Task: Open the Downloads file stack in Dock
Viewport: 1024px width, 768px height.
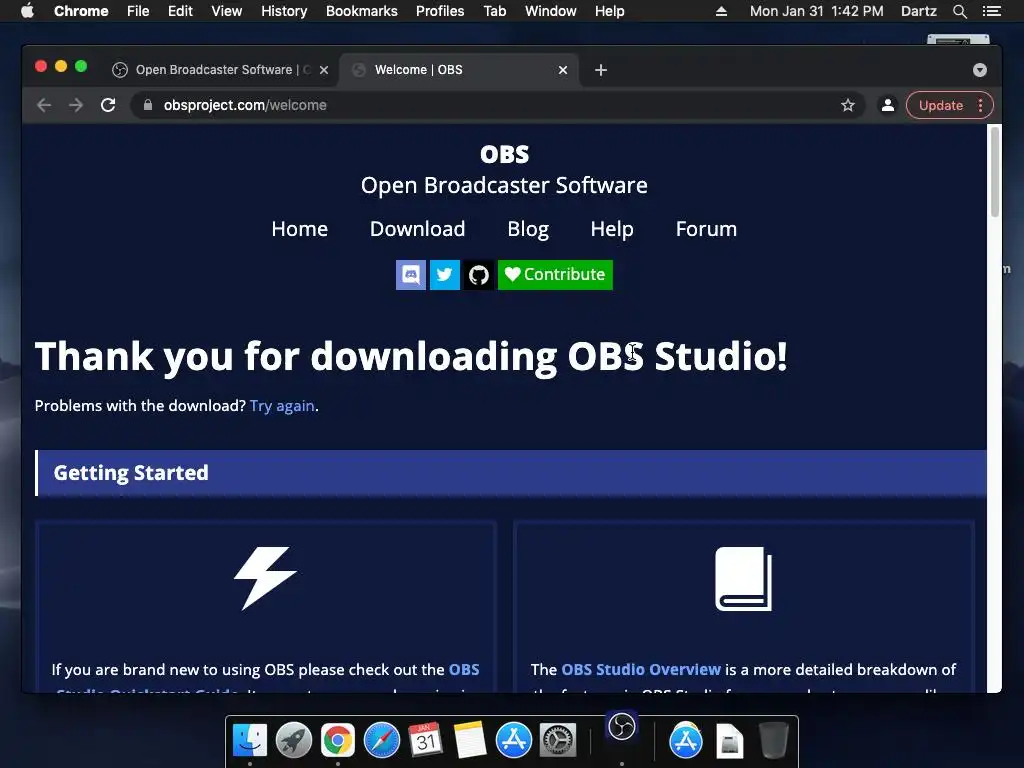Action: pos(729,741)
